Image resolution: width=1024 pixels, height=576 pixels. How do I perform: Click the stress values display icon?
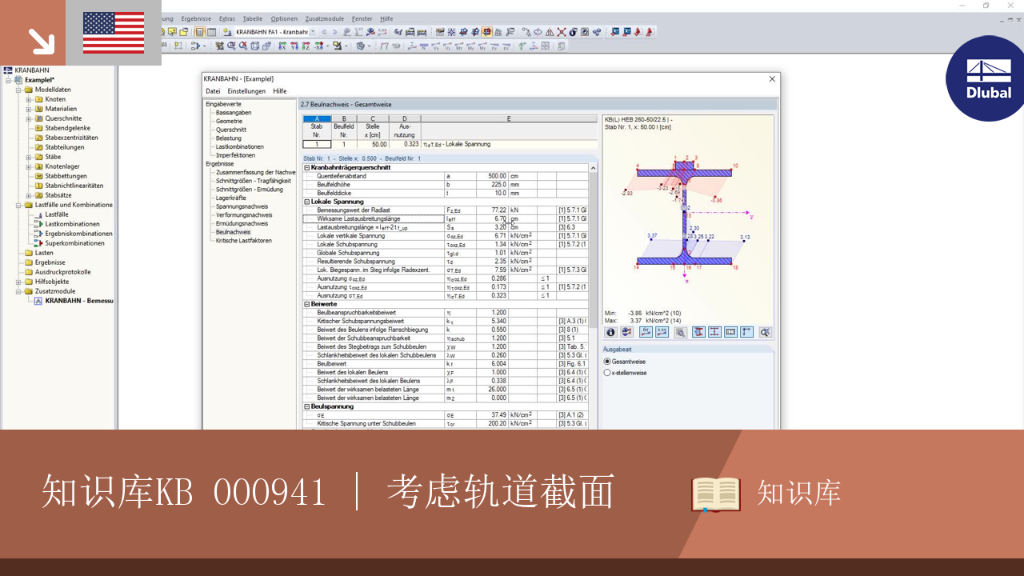(662, 332)
